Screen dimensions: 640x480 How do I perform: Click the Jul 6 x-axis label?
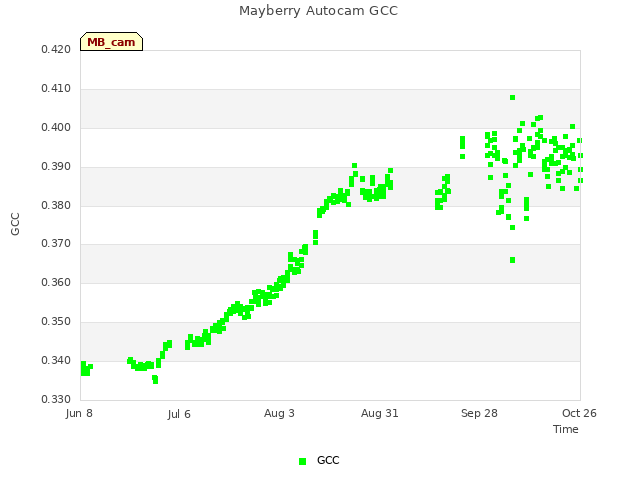(x=179, y=414)
